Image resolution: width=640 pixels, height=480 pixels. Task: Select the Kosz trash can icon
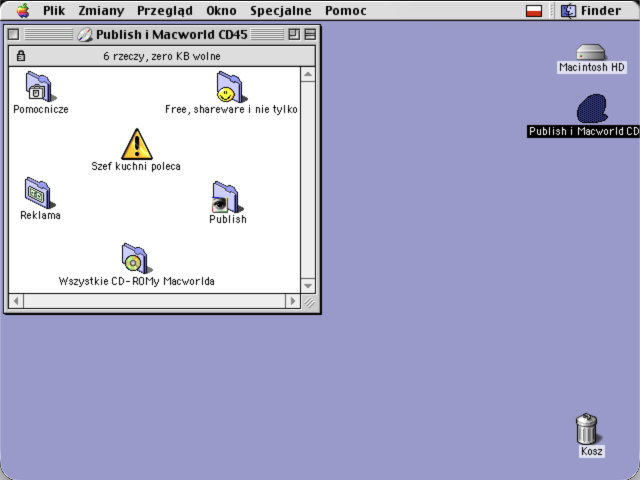587,428
